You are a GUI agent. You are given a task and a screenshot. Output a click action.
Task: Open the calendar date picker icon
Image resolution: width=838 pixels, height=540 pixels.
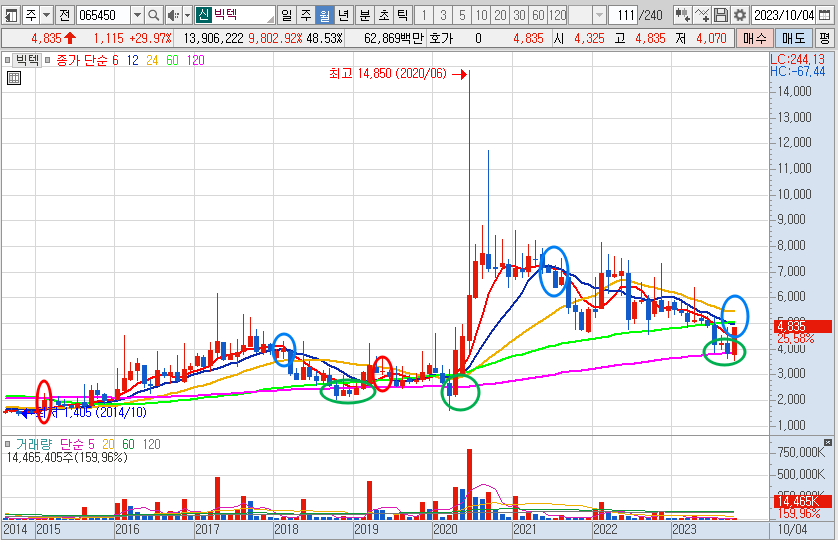(825, 15)
